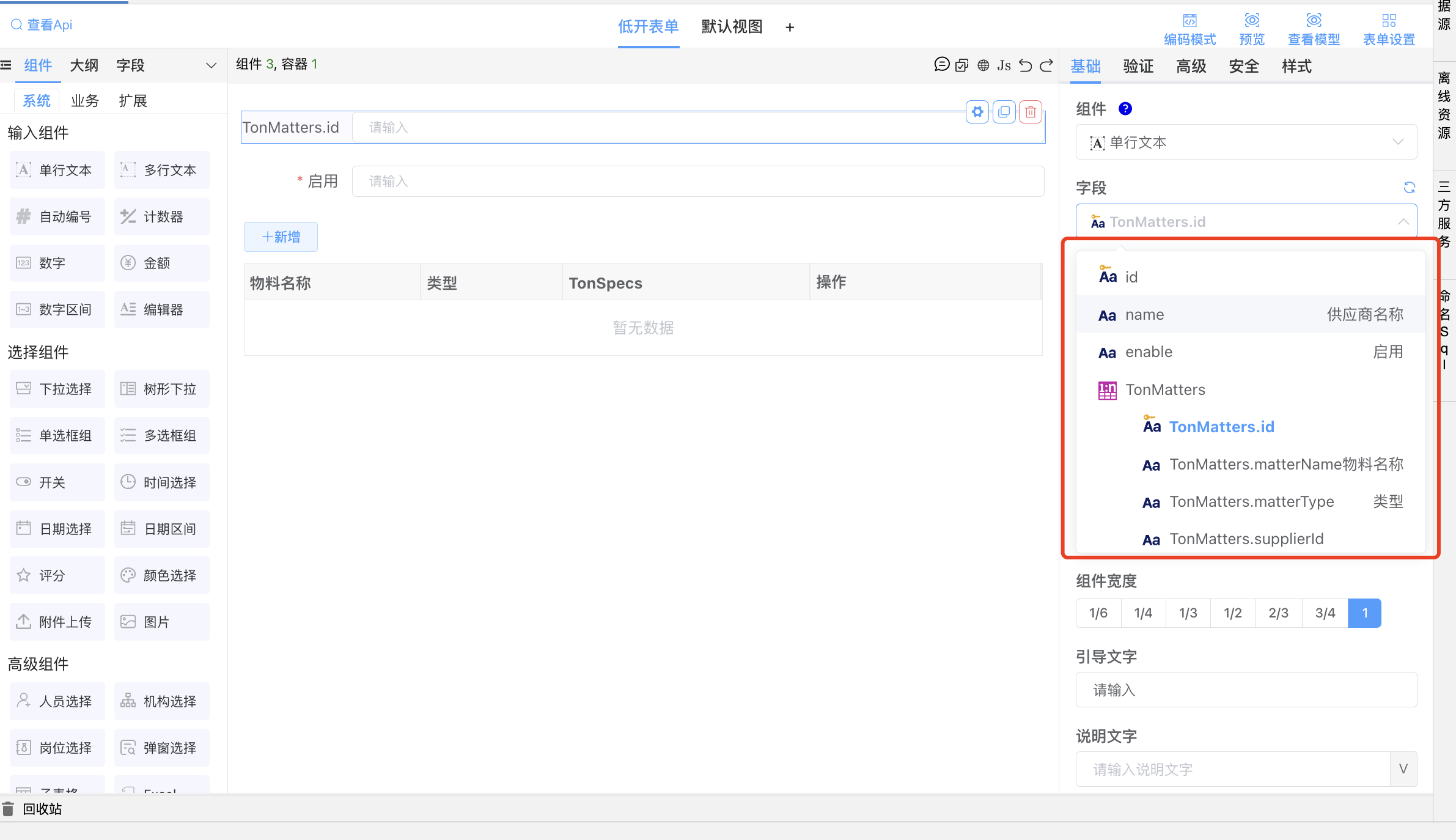Viewport: 1456px width, 840px height.
Task: Open the Js script editor icon
Action: click(1004, 65)
